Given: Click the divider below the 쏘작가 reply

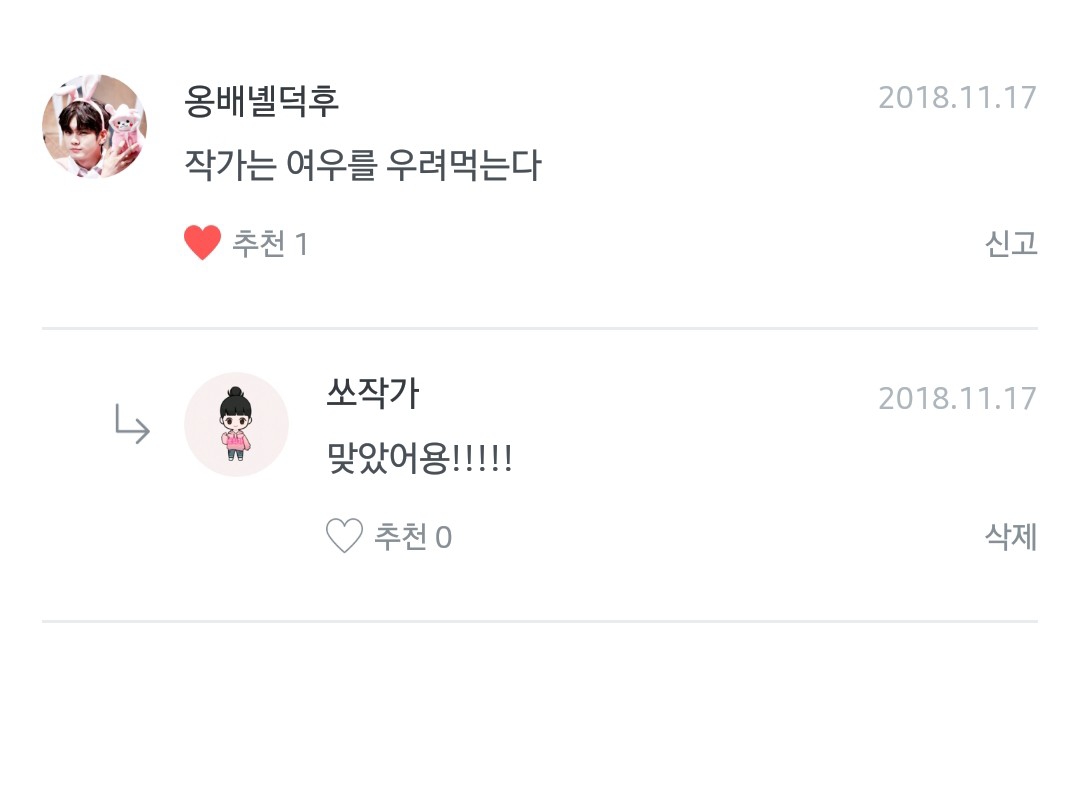Looking at the screenshot, I should click(x=540, y=621).
